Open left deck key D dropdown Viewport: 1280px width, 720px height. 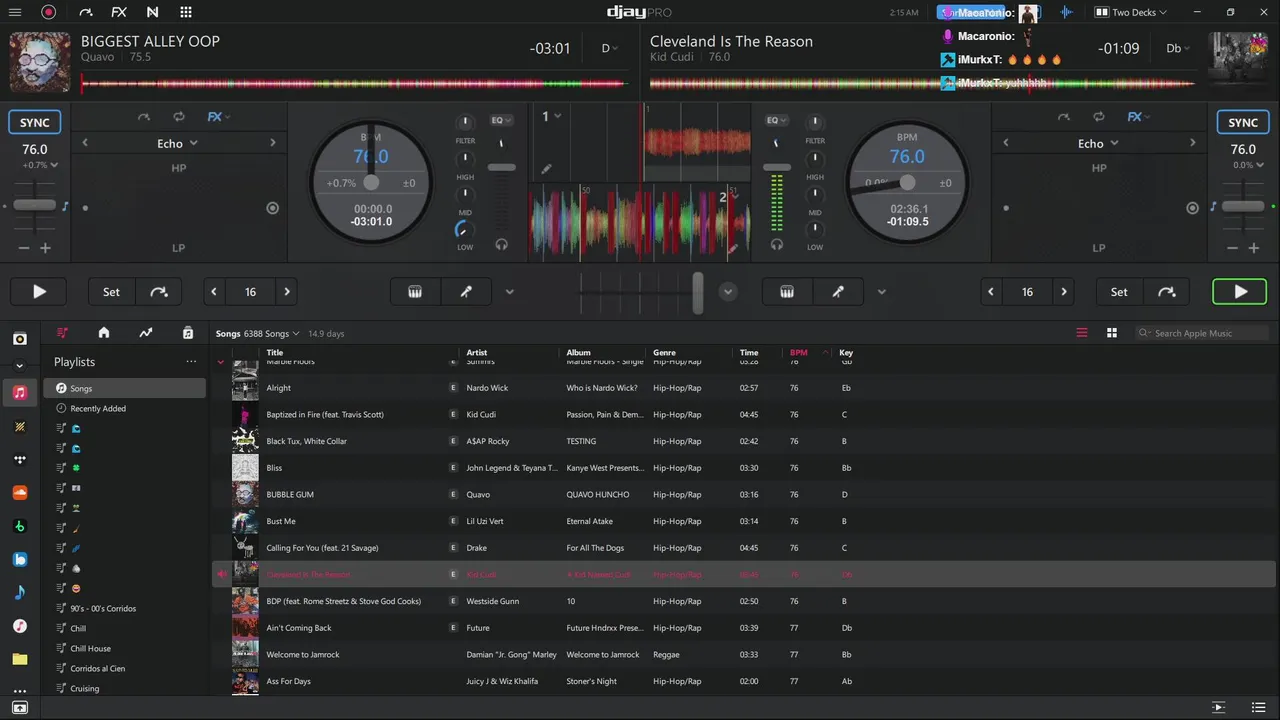(609, 48)
